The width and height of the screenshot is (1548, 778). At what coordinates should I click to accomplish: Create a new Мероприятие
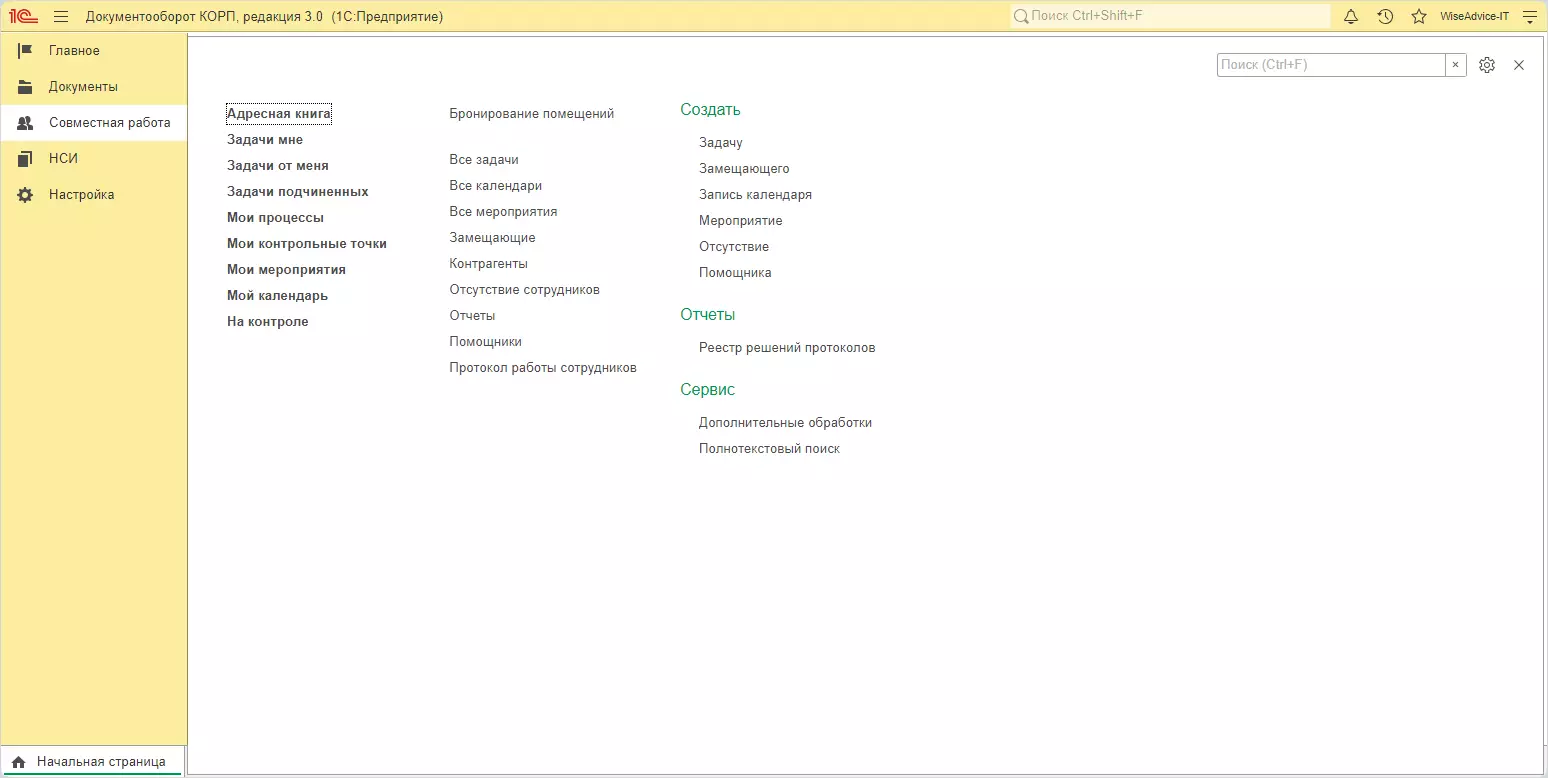pos(741,221)
